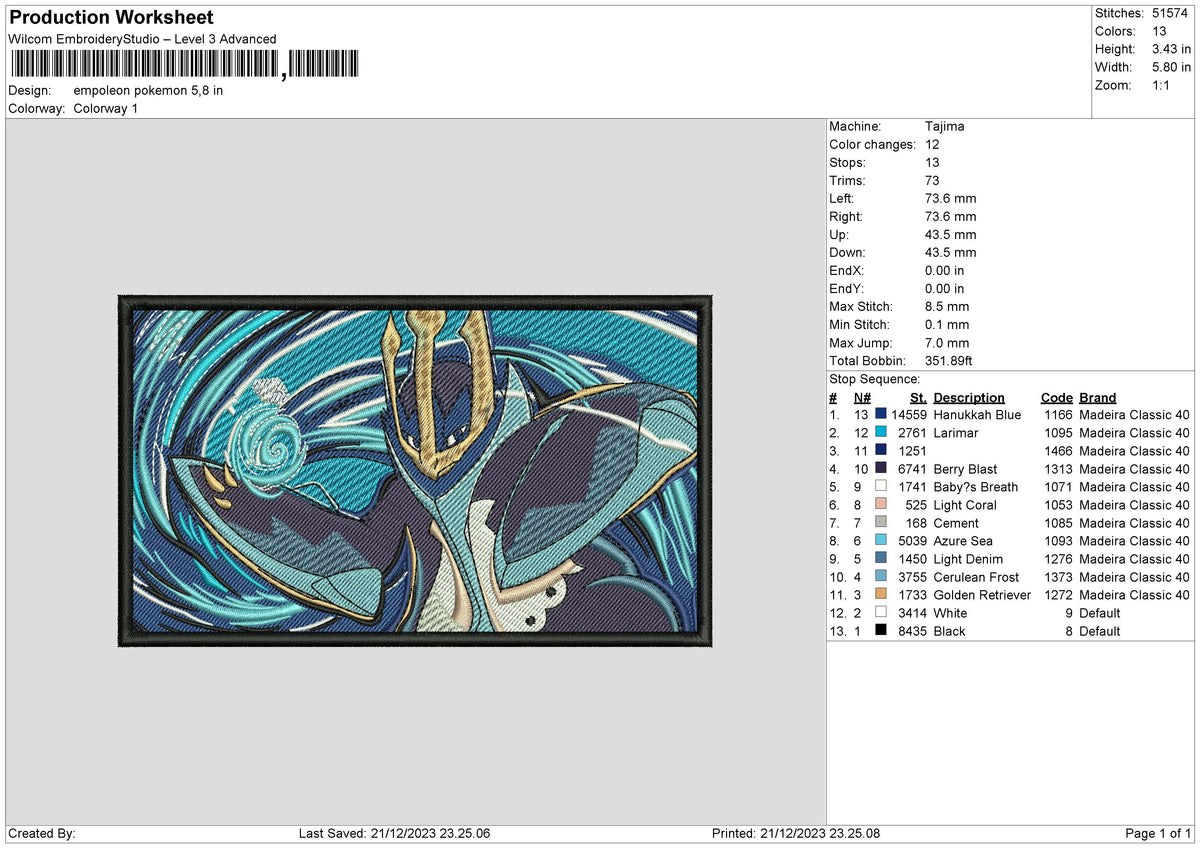
Task: Click code 1166 in first row
Action: [x=1058, y=415]
